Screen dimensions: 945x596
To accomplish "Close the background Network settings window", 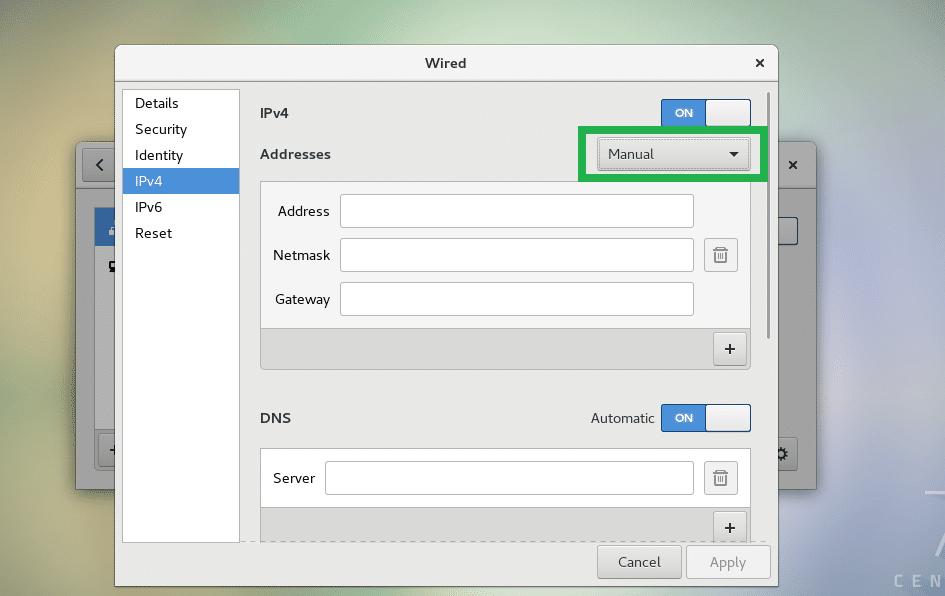I will coord(793,164).
